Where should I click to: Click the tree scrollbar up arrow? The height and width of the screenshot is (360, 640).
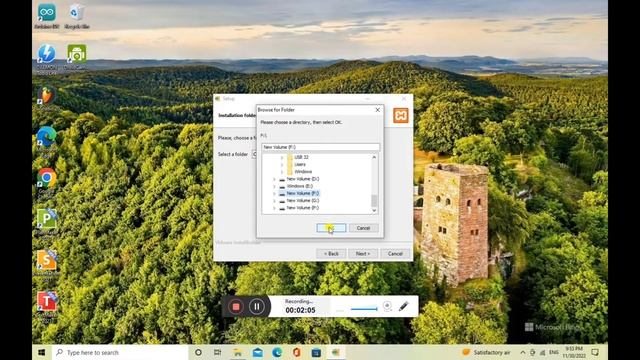click(374, 157)
